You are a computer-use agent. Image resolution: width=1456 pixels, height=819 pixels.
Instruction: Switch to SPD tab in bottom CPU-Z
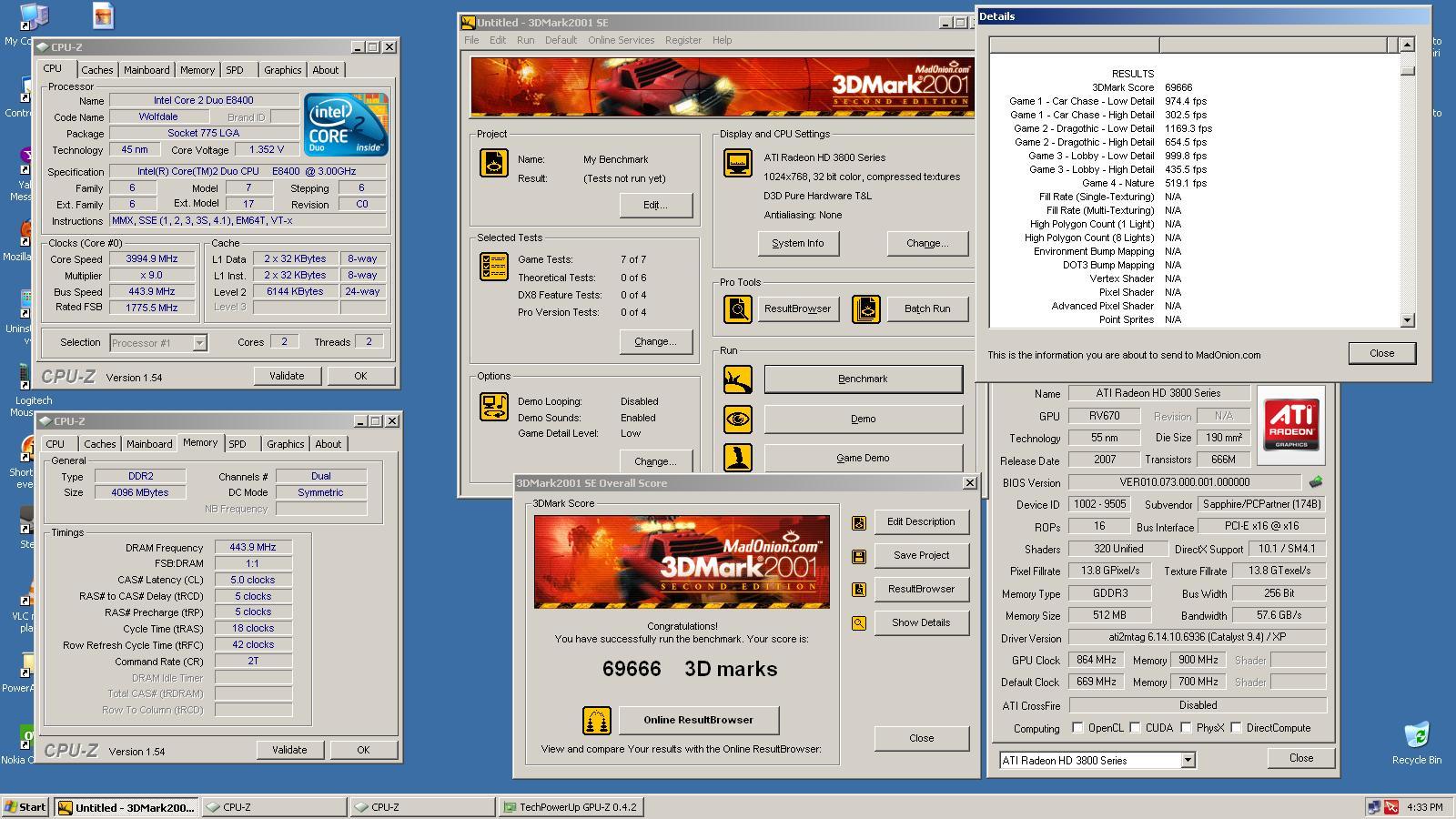(x=238, y=444)
